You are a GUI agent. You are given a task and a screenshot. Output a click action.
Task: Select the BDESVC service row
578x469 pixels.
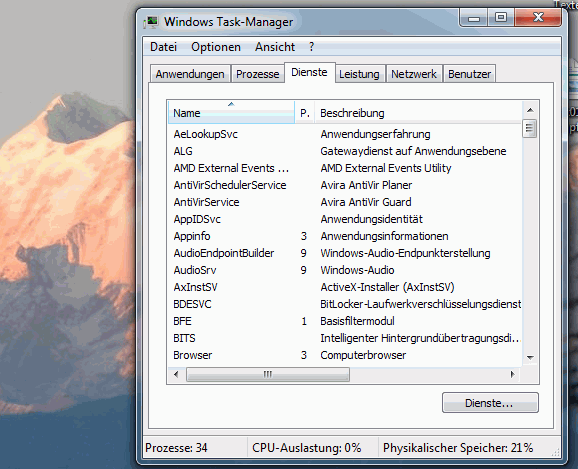click(x=345, y=304)
